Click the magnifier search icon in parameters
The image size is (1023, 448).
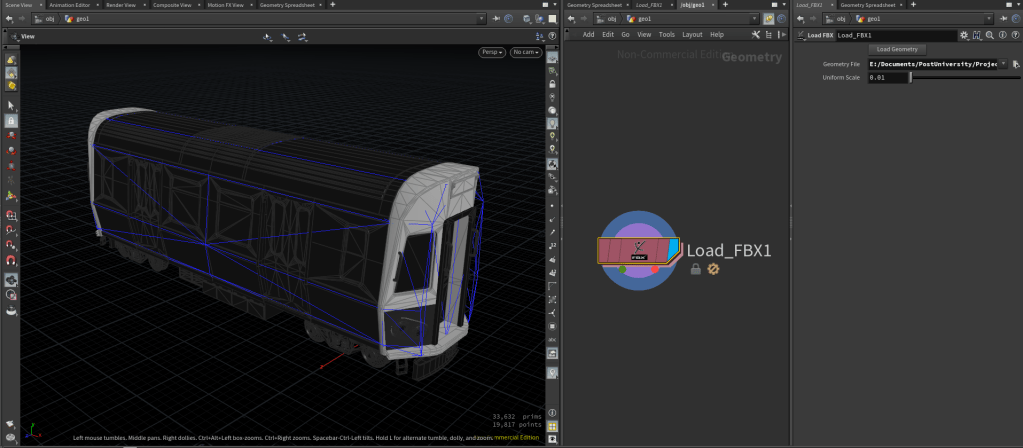988,35
